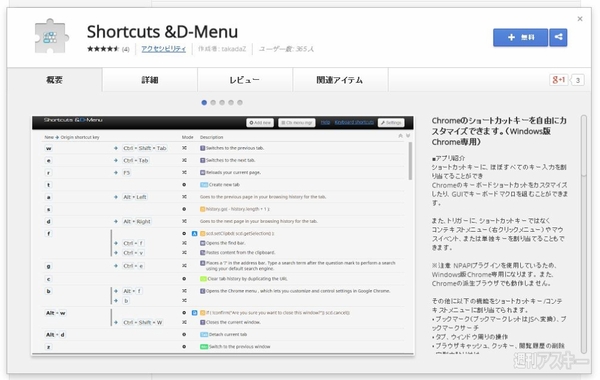Click the Shortcuts &D-Menu puzzle piece icon
This screenshot has width=600, height=380.
click(x=52, y=36)
